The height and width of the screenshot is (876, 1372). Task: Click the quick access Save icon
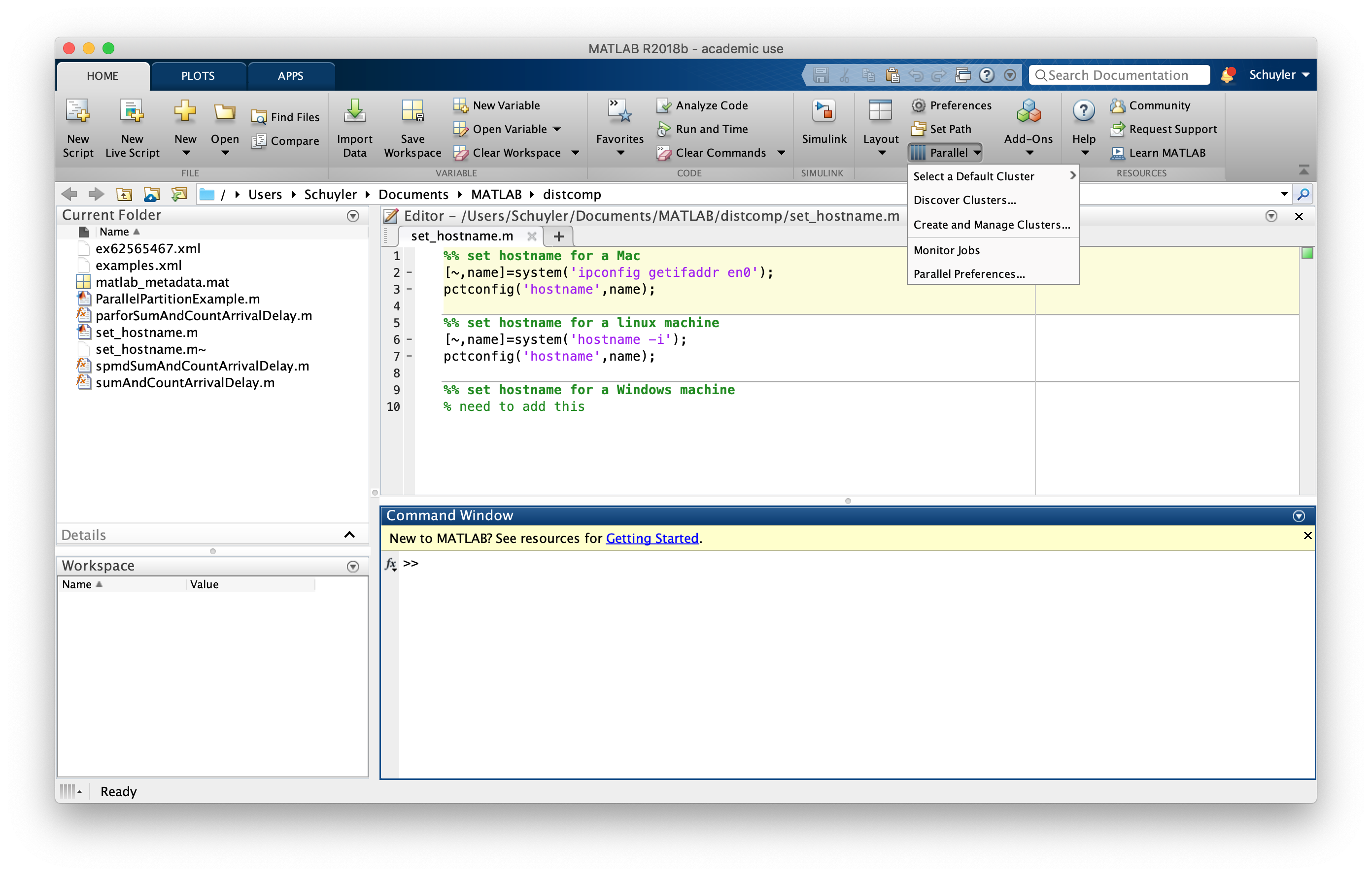click(821, 75)
